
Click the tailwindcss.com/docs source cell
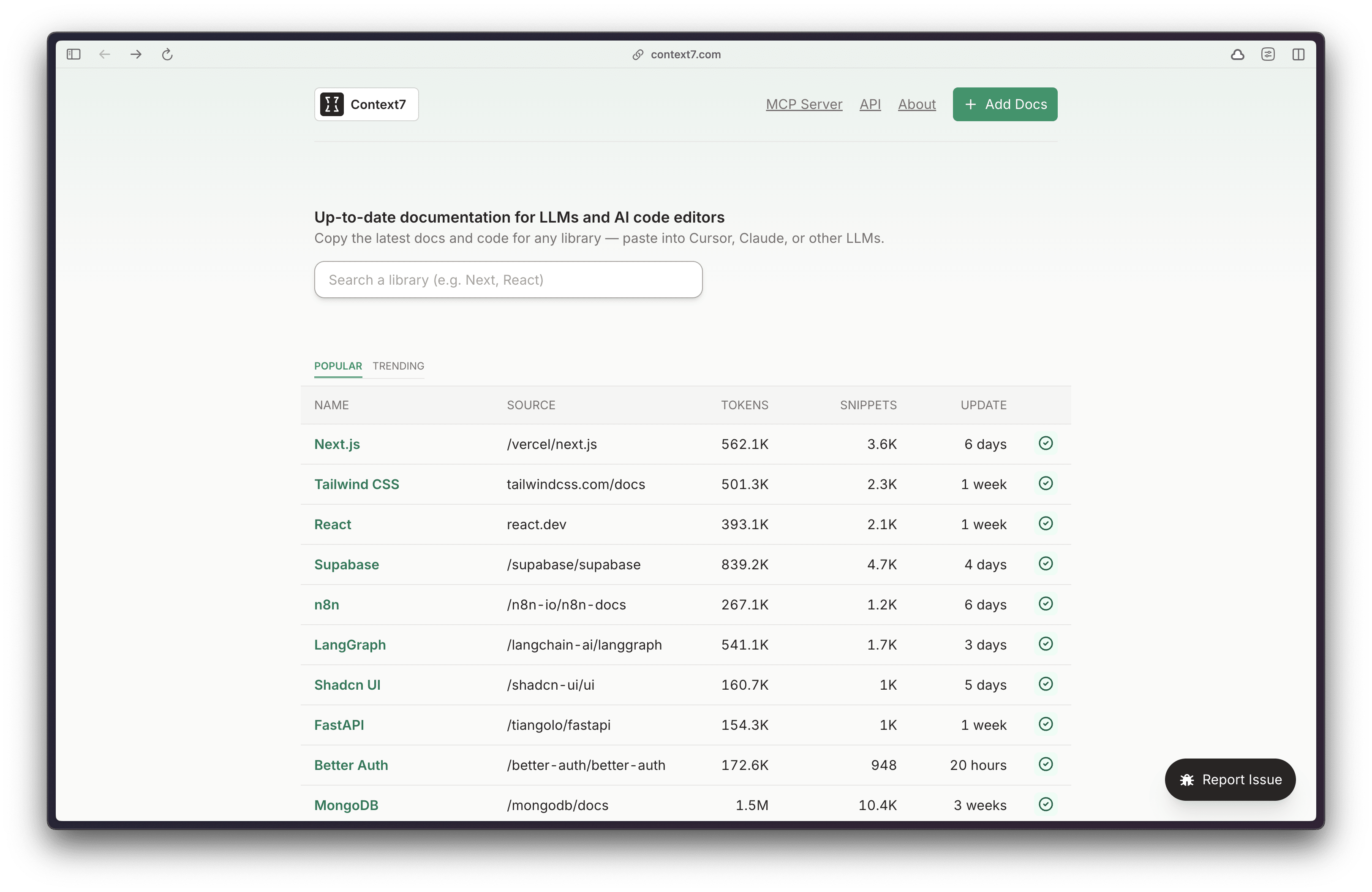[x=576, y=484]
